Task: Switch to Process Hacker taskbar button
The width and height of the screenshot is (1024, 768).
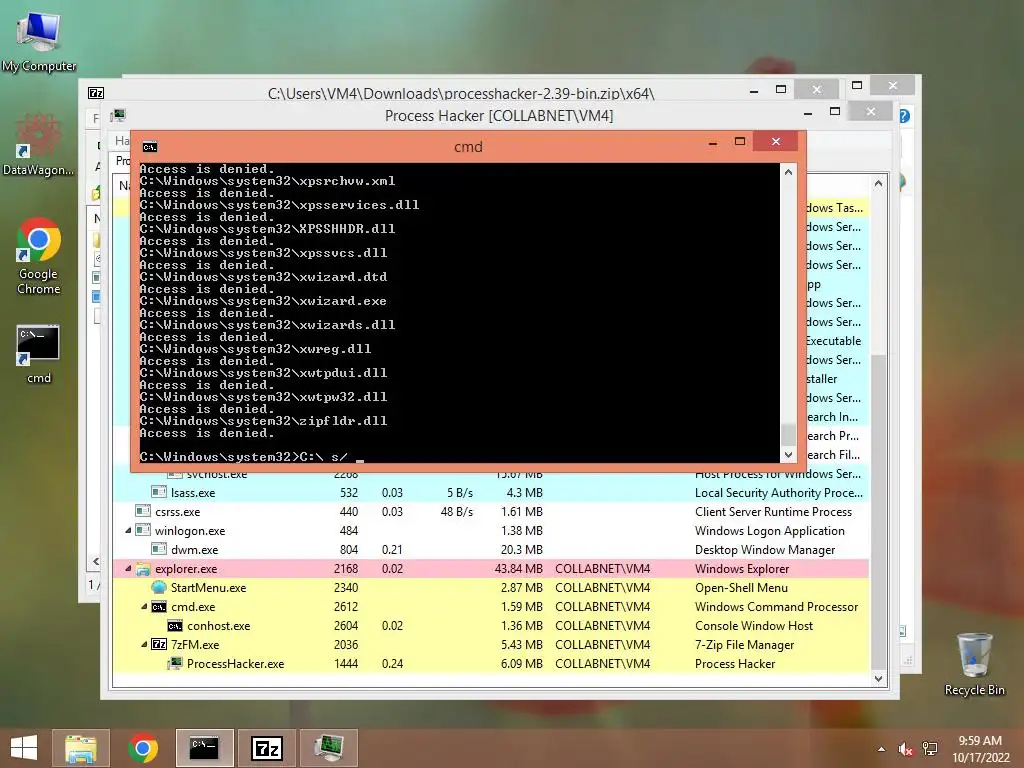Action: click(x=328, y=748)
